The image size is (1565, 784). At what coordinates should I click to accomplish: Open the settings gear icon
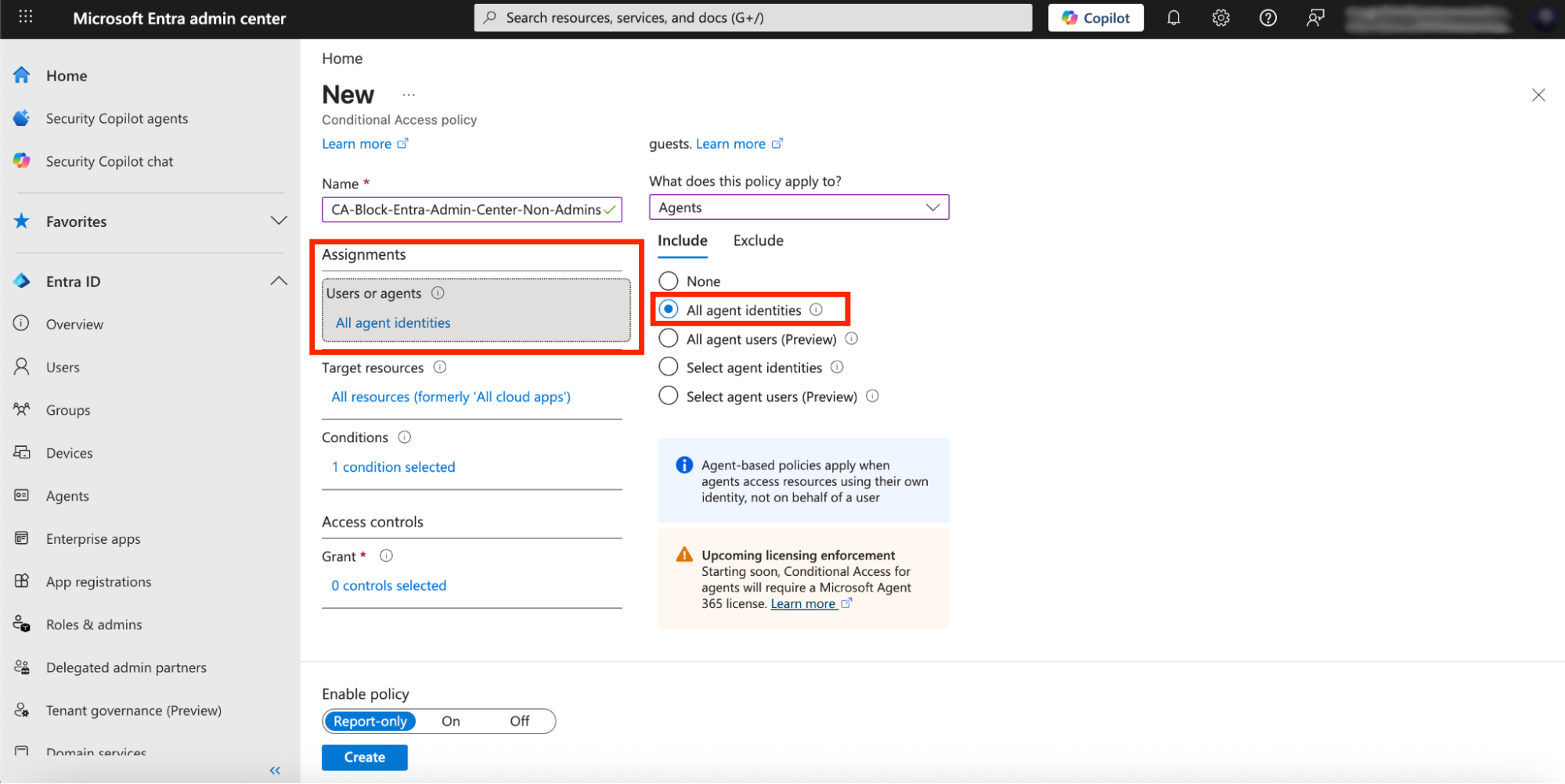[1221, 18]
